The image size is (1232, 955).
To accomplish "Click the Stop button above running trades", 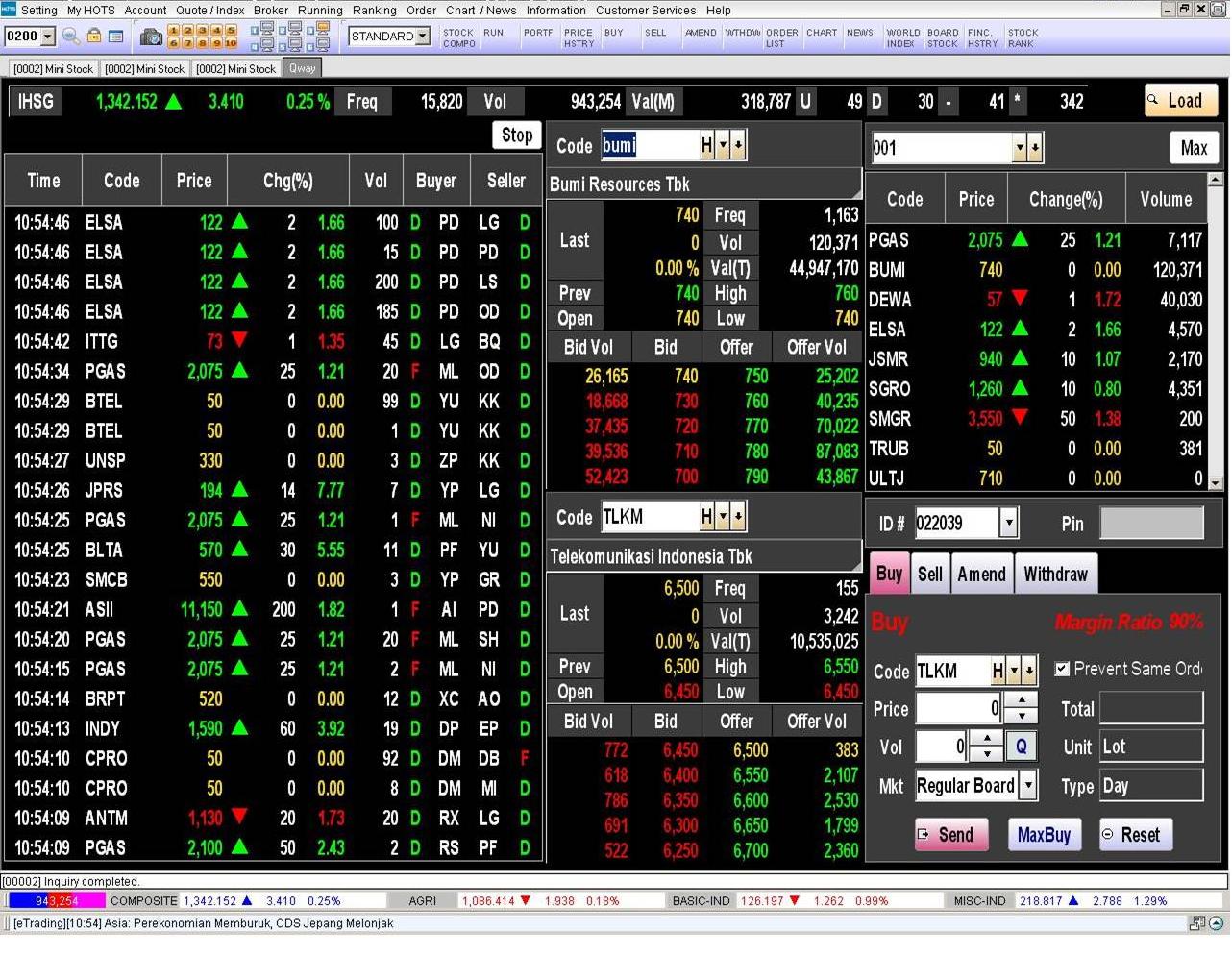I will [517, 135].
